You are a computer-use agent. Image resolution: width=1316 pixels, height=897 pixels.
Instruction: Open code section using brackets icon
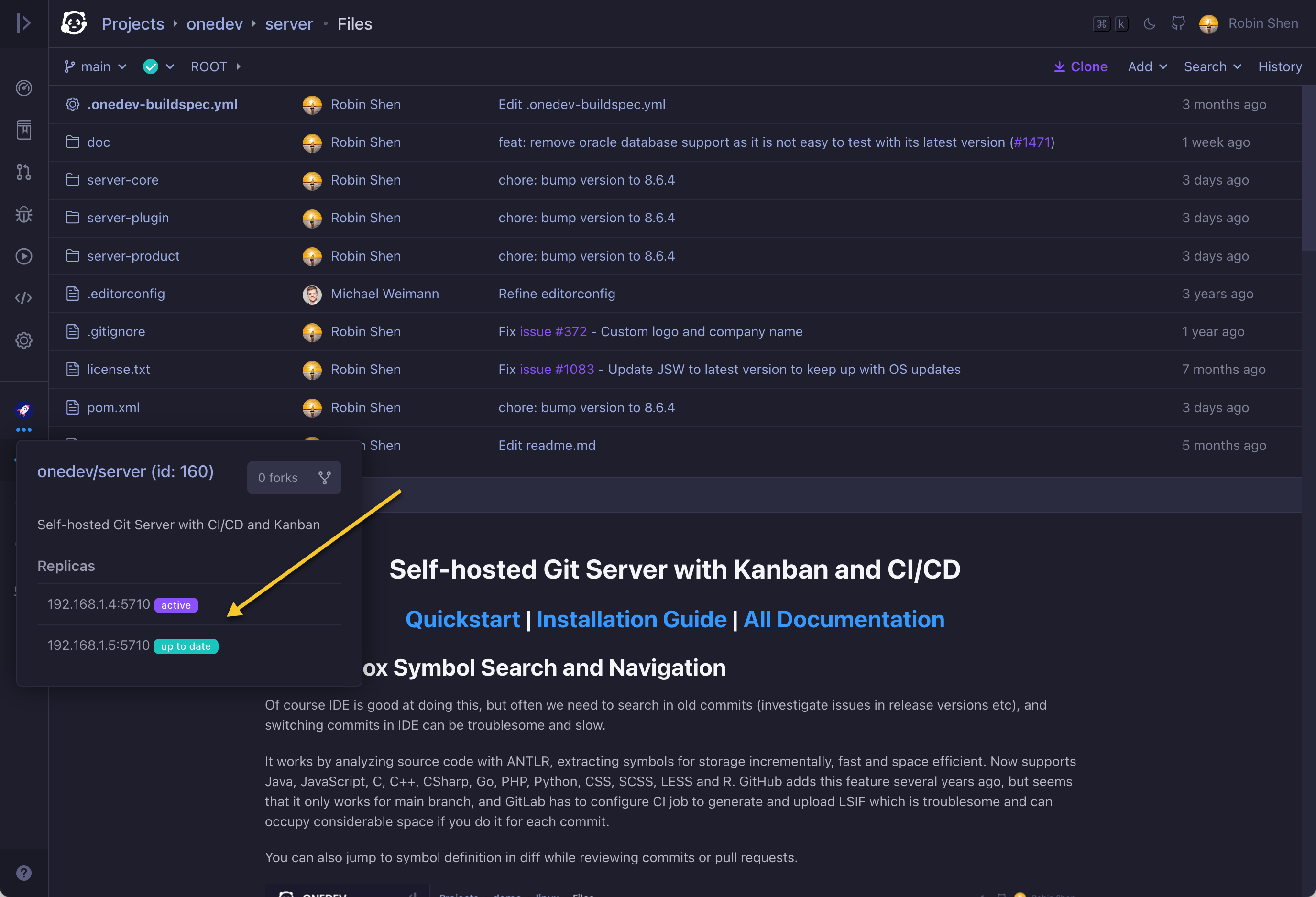pos(24,298)
